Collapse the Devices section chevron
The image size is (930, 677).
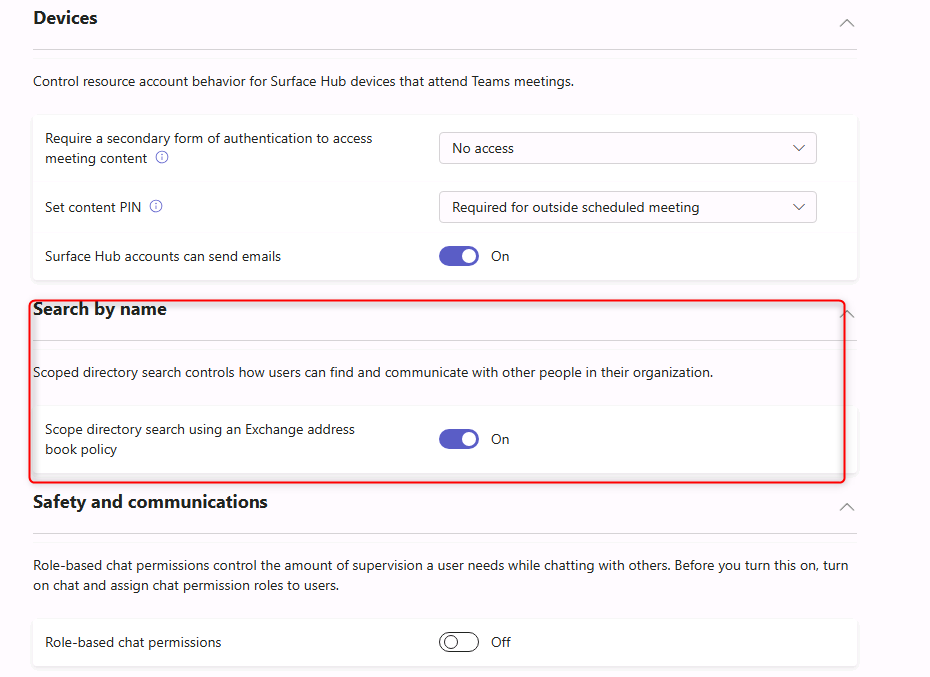pyautogui.click(x=846, y=22)
